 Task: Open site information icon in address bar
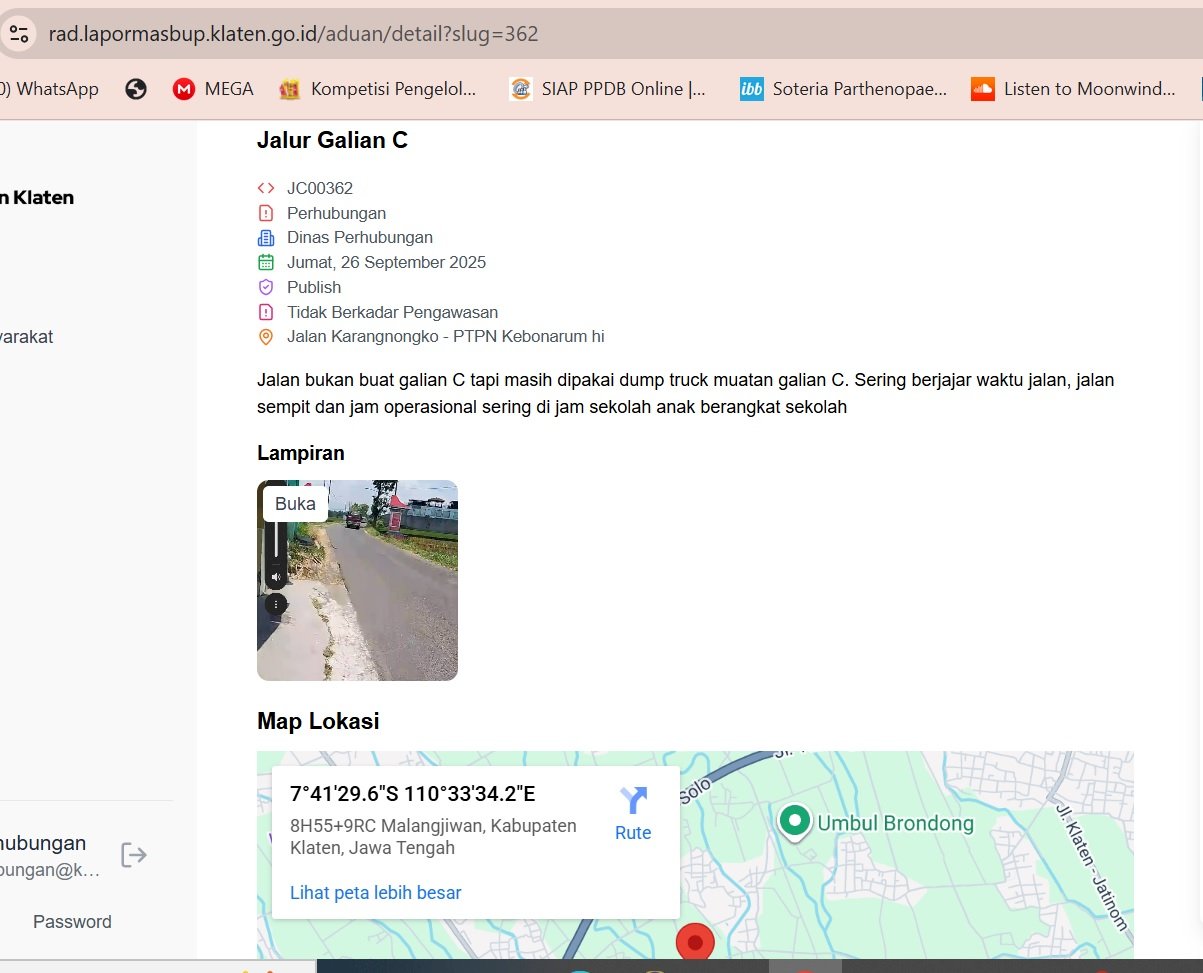coord(19,34)
